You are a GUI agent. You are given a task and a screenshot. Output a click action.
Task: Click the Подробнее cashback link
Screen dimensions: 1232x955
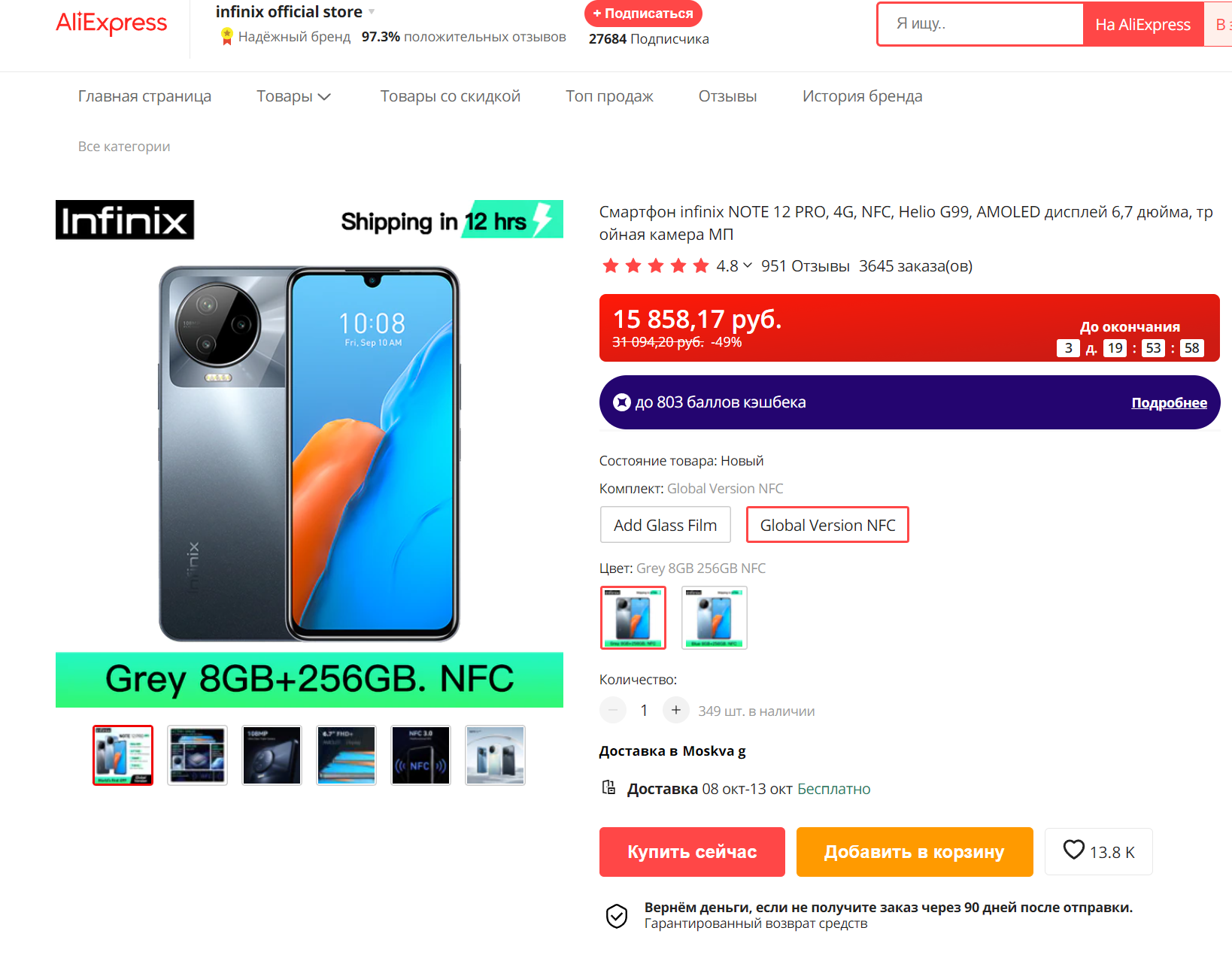pyautogui.click(x=1169, y=403)
